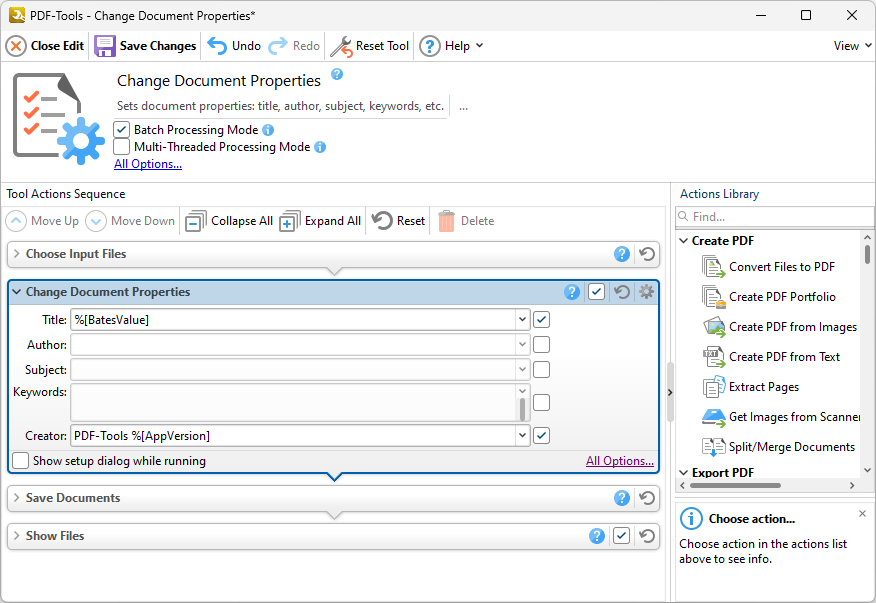The image size is (876, 603).
Task: Click the ellipsis to edit tool description
Action: [463, 106]
